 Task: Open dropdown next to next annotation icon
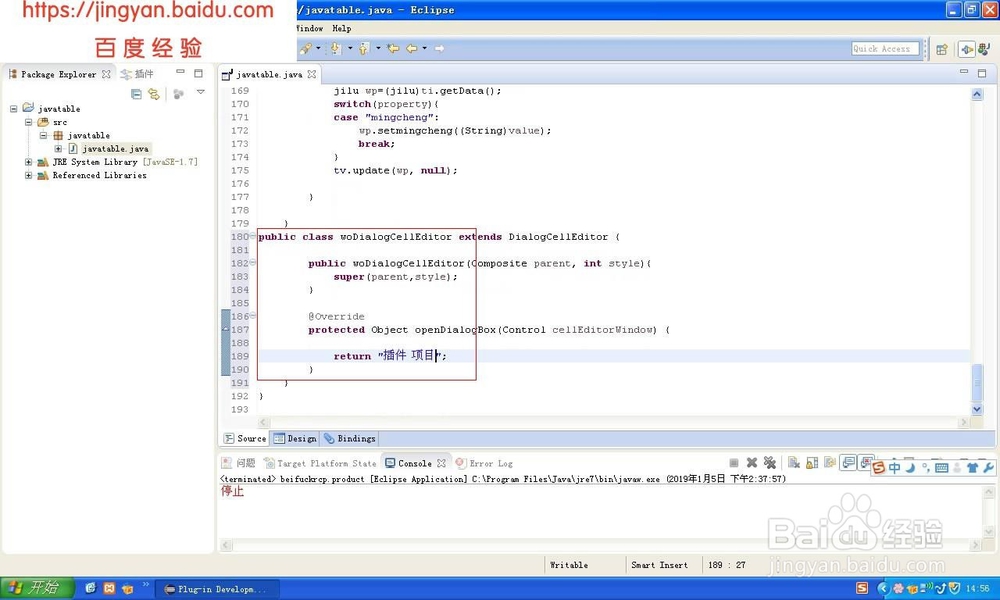(x=349, y=48)
